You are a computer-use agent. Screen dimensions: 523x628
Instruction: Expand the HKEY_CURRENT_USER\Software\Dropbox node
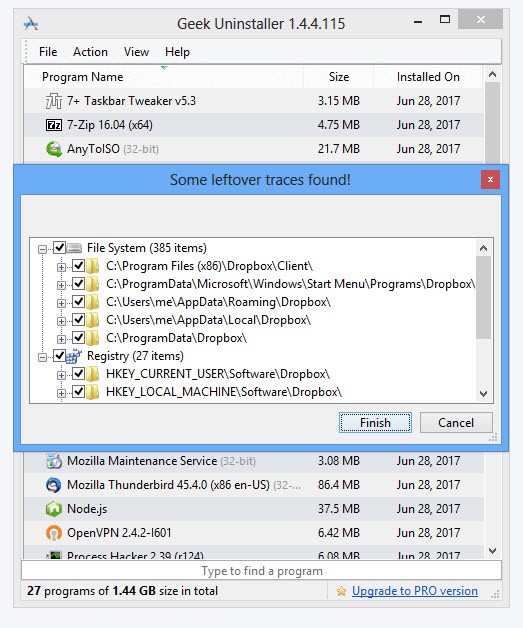click(61, 375)
